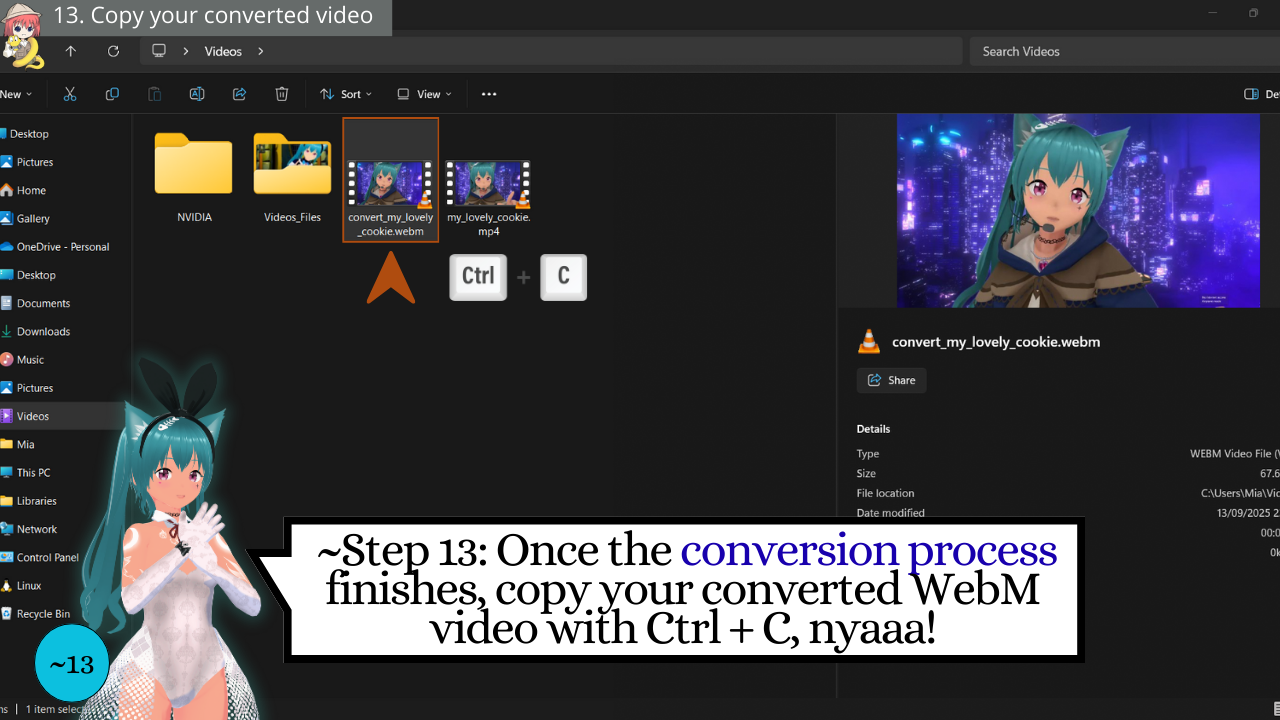Click the Delete trash icon
The height and width of the screenshot is (720, 1280).
click(282, 94)
